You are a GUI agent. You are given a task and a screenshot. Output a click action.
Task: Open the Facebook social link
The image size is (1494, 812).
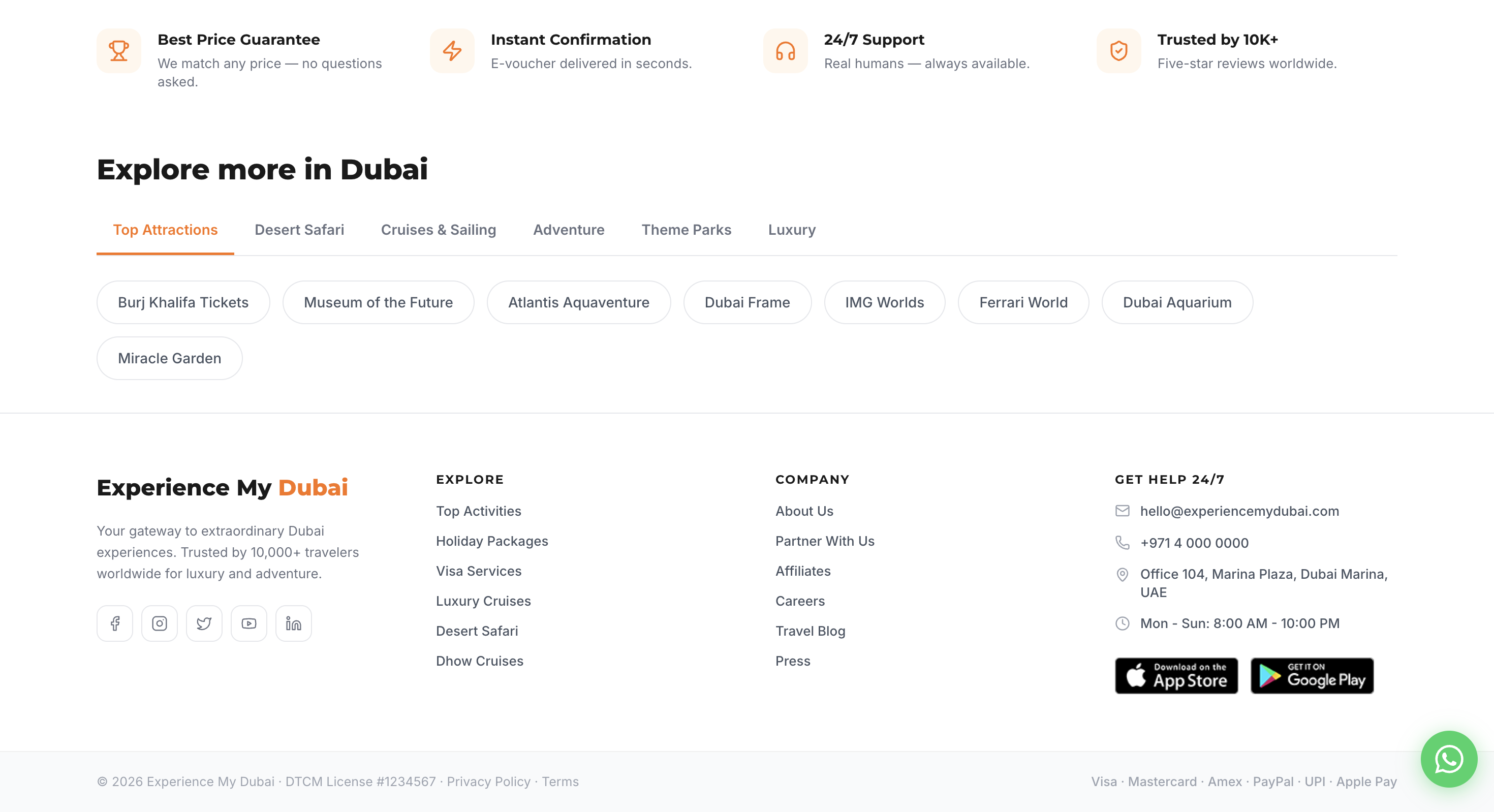(115, 623)
